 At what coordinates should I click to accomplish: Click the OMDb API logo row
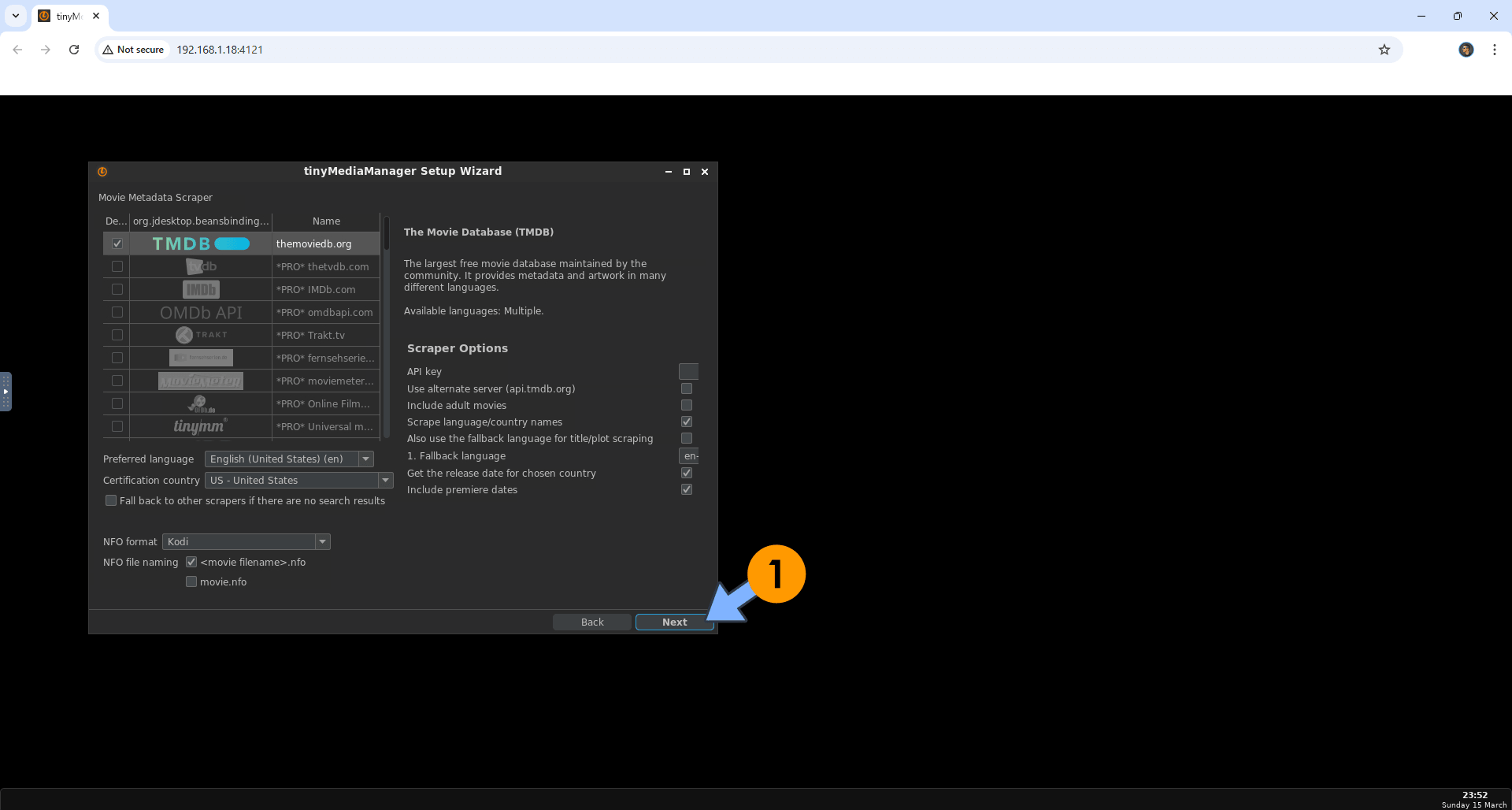tap(201, 313)
